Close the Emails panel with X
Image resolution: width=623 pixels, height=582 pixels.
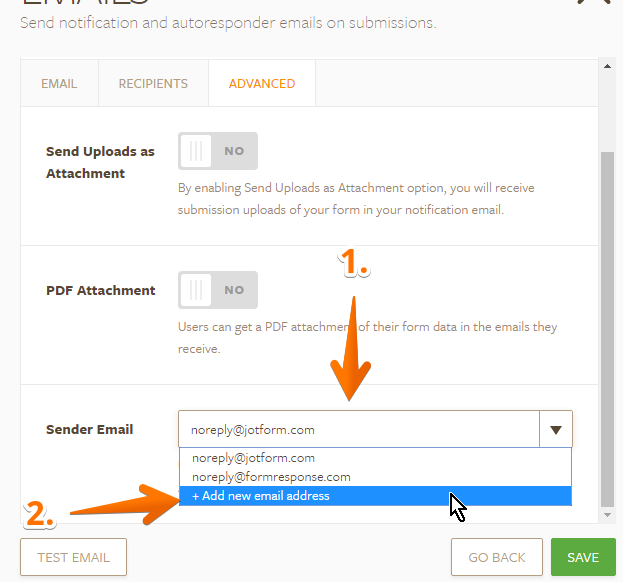click(x=594, y=3)
